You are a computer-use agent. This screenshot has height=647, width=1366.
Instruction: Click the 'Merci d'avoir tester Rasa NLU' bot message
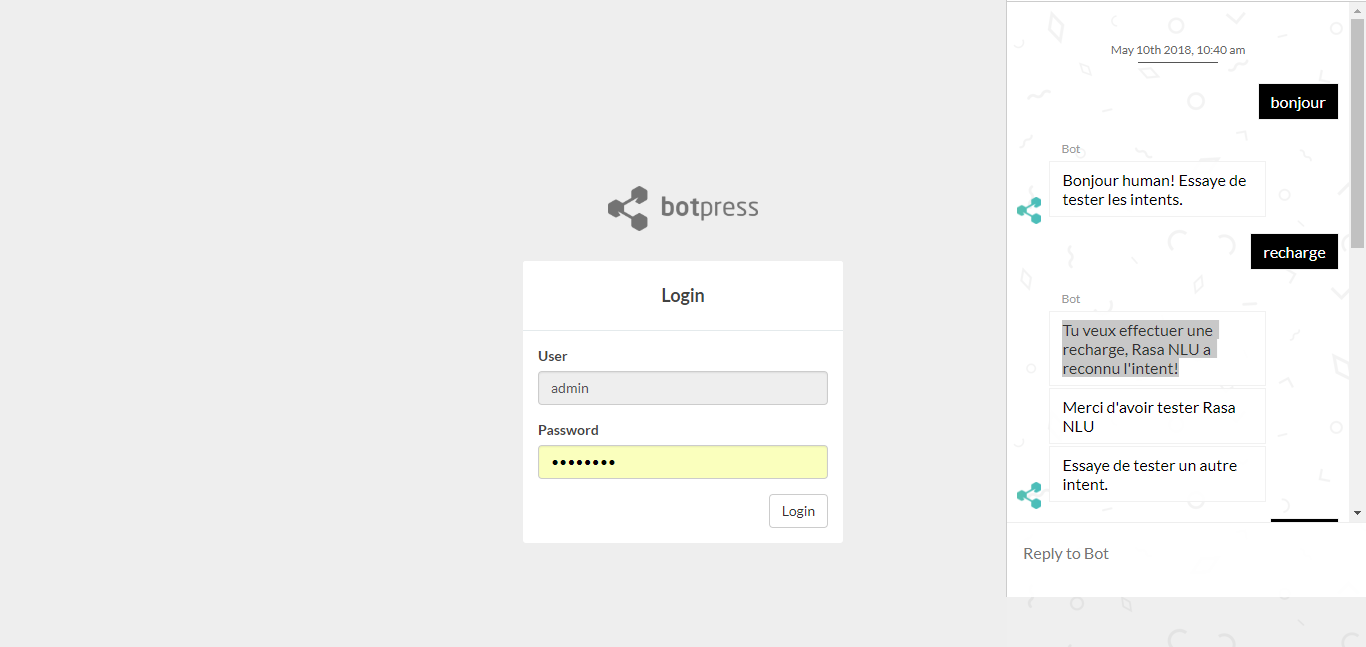(1150, 416)
